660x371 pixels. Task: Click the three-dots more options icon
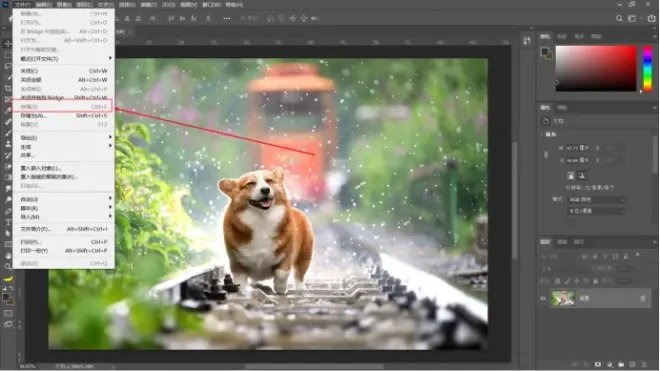click(x=226, y=19)
